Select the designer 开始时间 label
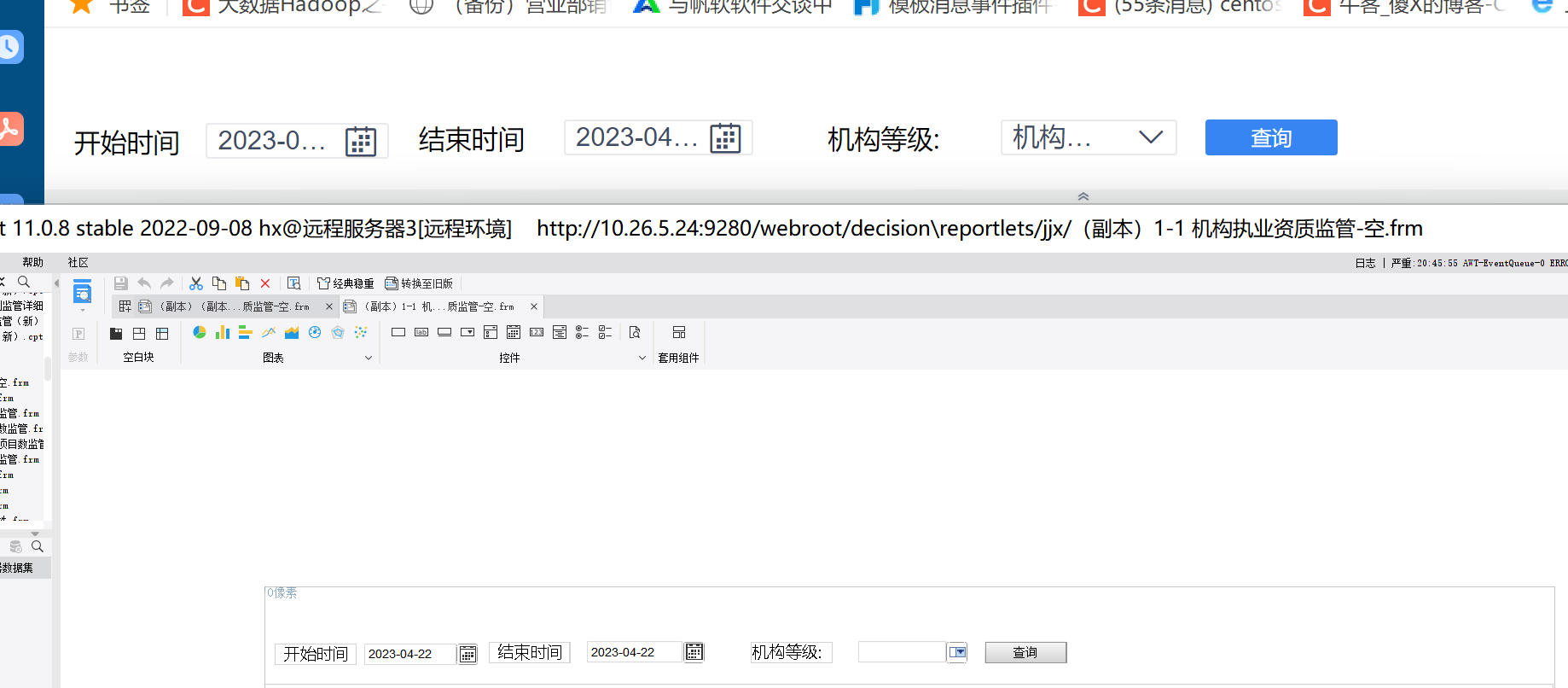Screen dimensions: 1568x688 click(316, 654)
